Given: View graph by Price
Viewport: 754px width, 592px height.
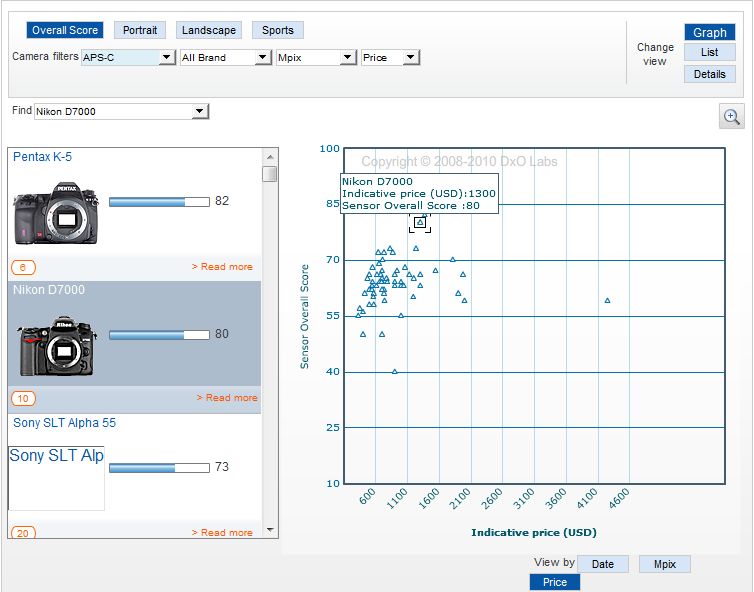Looking at the screenshot, I should pyautogui.click(x=555, y=582).
